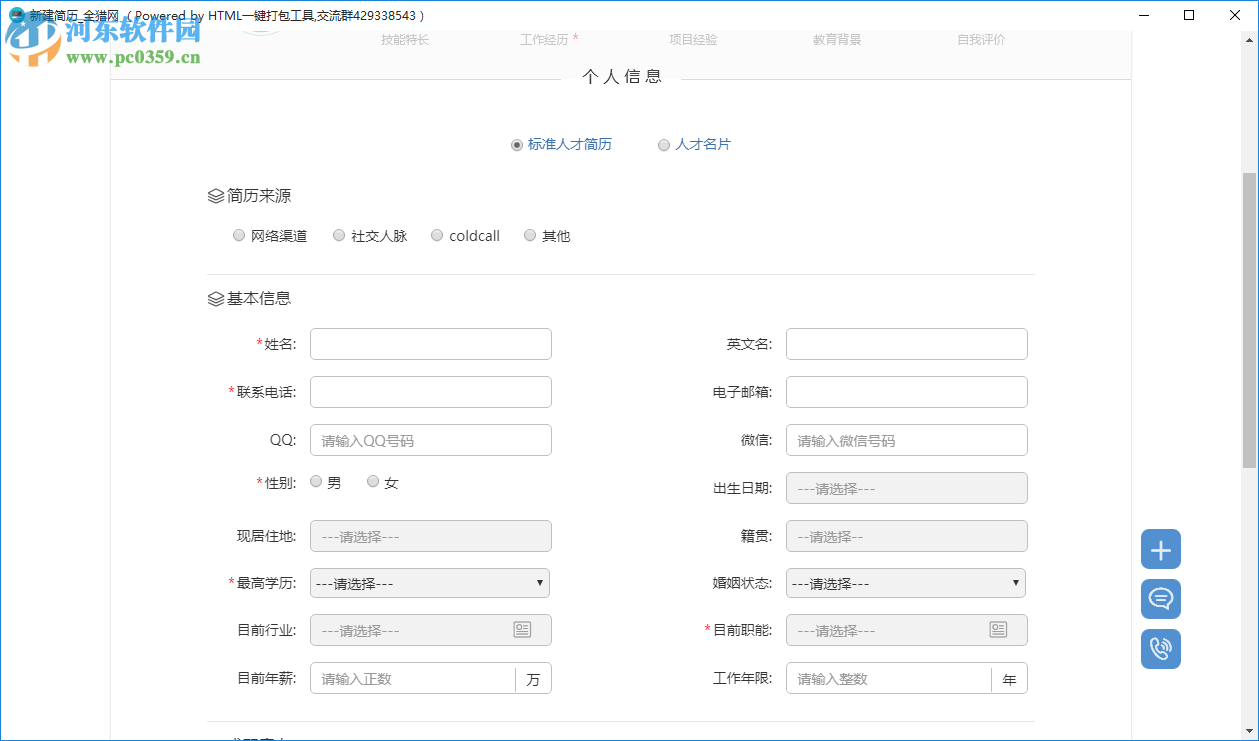Screen dimensions: 1259x741
Task: Click the blue plus icon in the sidebar
Action: click(x=1160, y=549)
